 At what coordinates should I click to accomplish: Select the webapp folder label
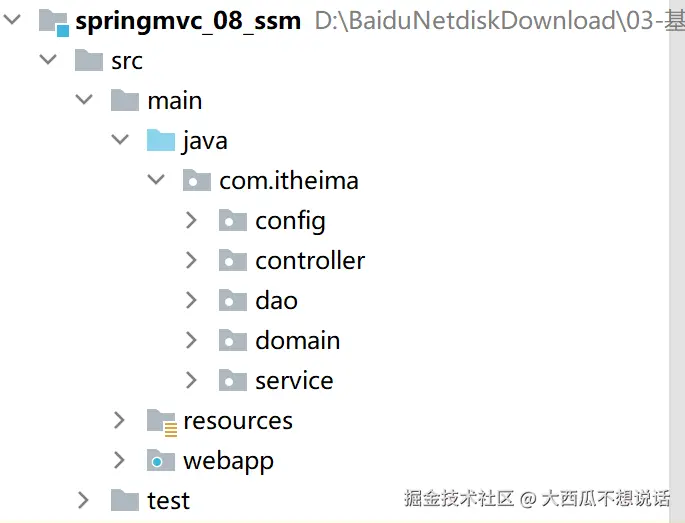pyautogui.click(x=228, y=460)
